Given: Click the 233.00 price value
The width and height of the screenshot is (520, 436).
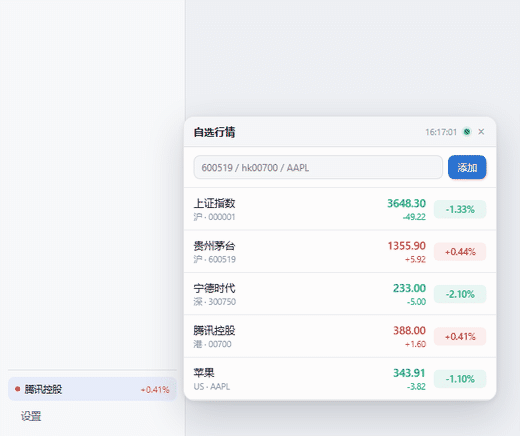Looking at the screenshot, I should coord(409,288).
